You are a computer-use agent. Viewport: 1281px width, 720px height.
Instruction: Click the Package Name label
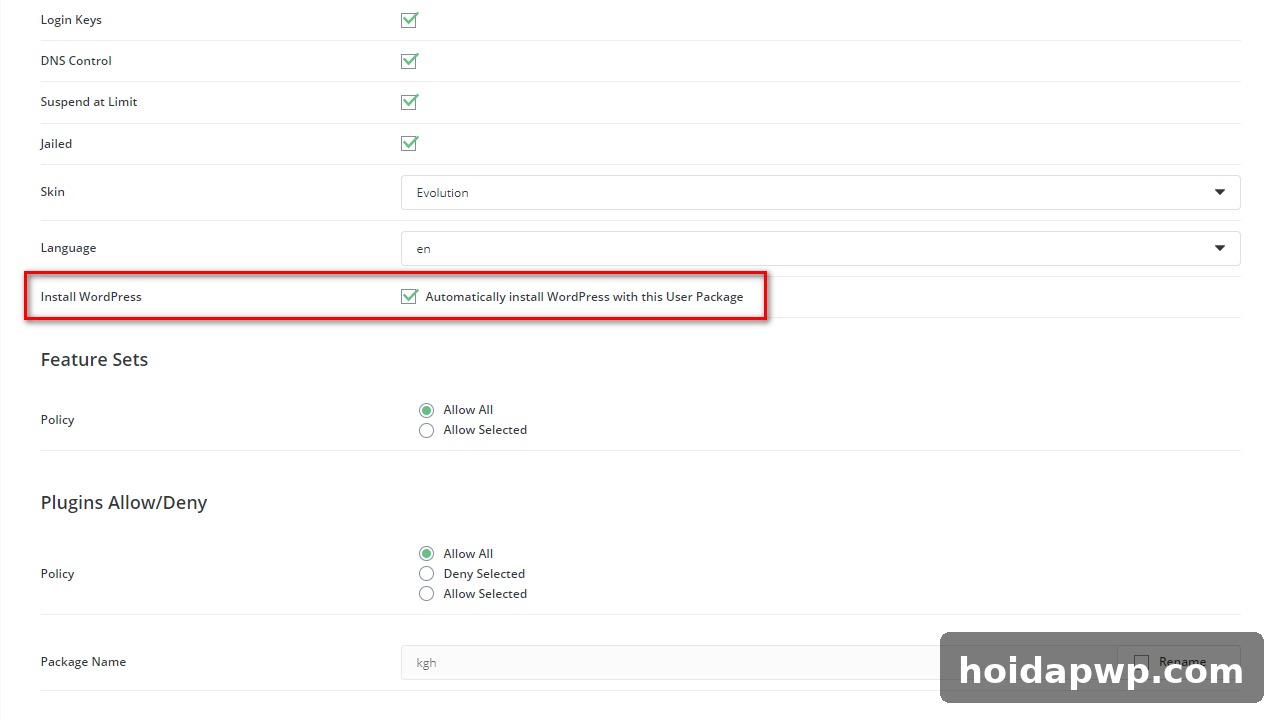click(83, 662)
